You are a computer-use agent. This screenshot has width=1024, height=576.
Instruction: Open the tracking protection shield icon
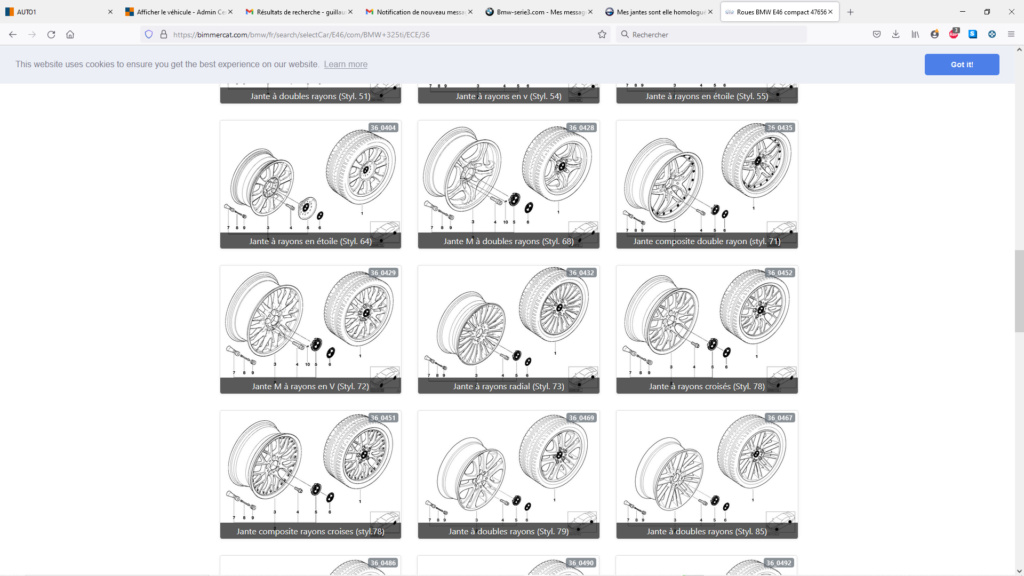(x=149, y=35)
